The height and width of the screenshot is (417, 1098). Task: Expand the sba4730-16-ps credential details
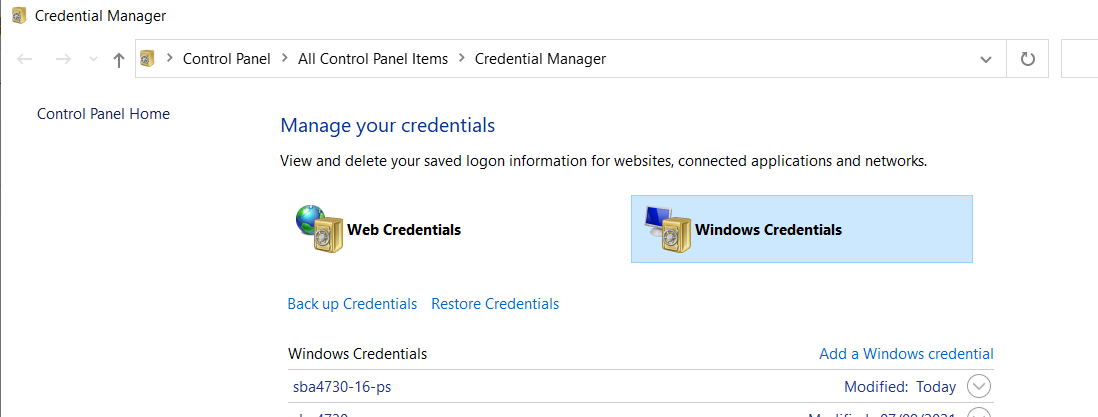coord(979,386)
